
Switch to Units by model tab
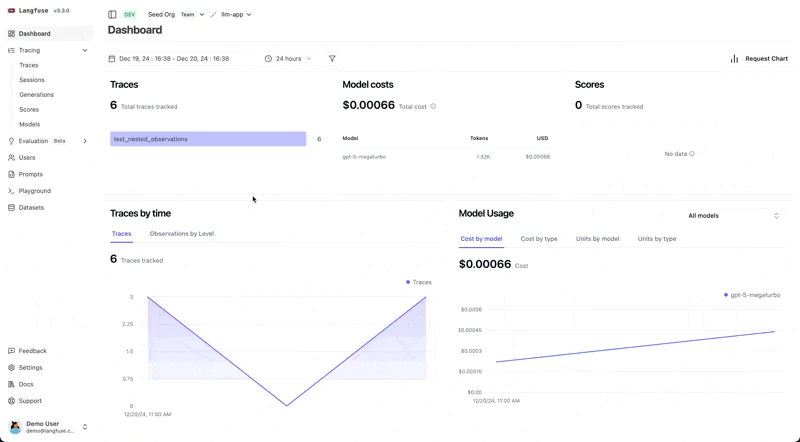pos(597,239)
